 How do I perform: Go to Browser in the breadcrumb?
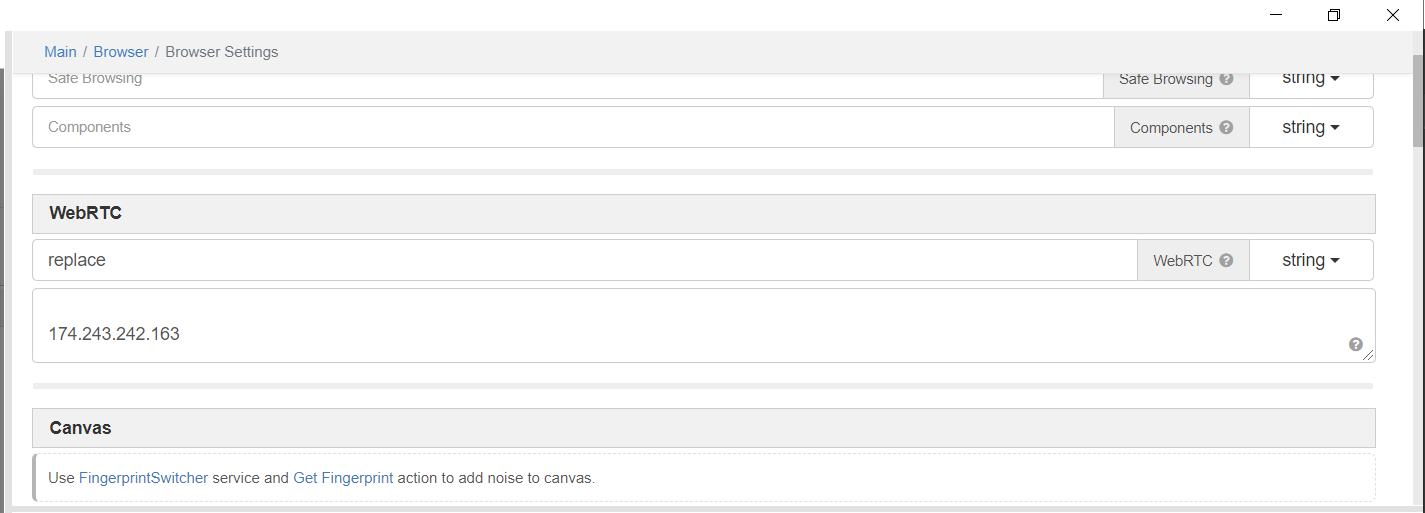pos(121,52)
